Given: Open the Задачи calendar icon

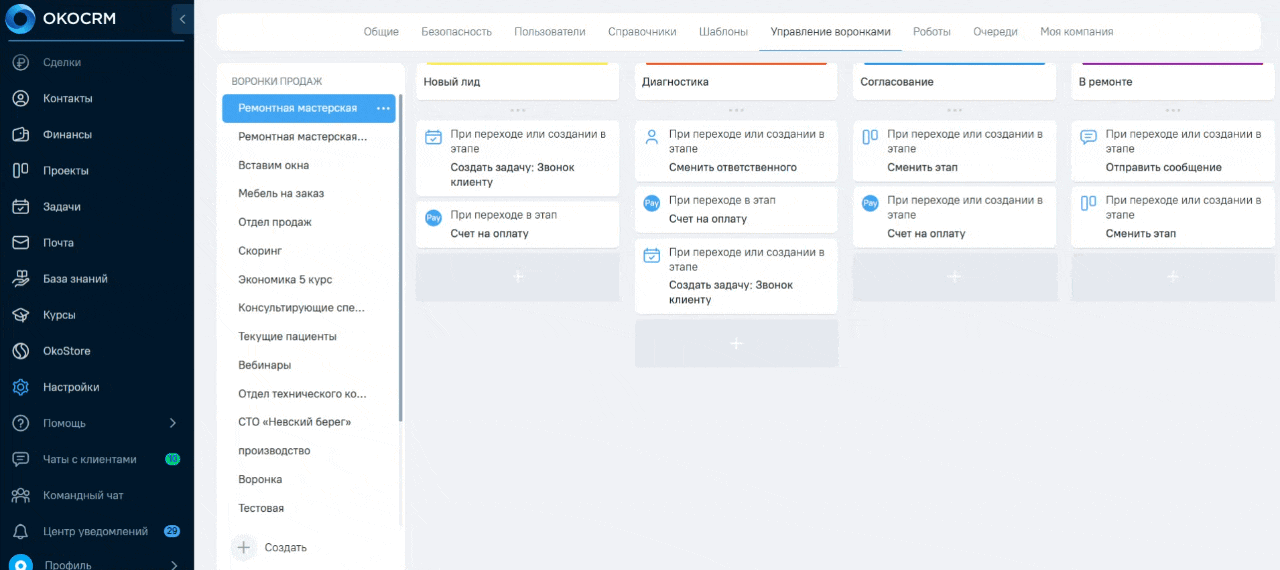Looking at the screenshot, I should [20, 207].
